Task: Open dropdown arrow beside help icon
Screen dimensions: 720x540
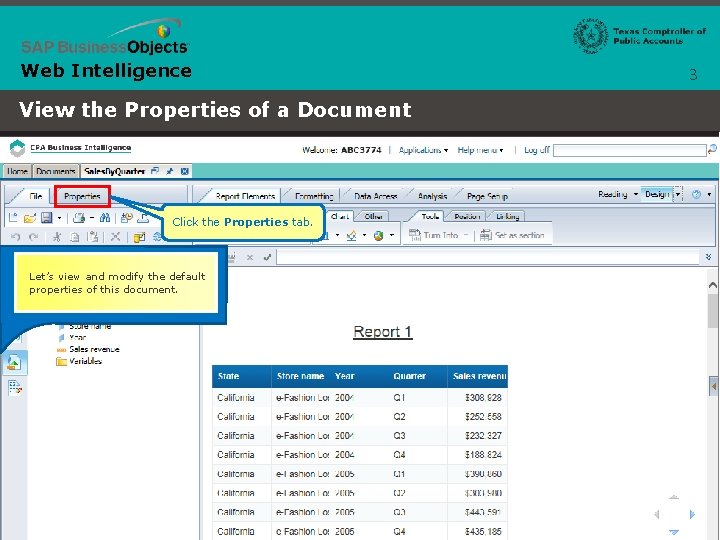Action: click(x=709, y=194)
